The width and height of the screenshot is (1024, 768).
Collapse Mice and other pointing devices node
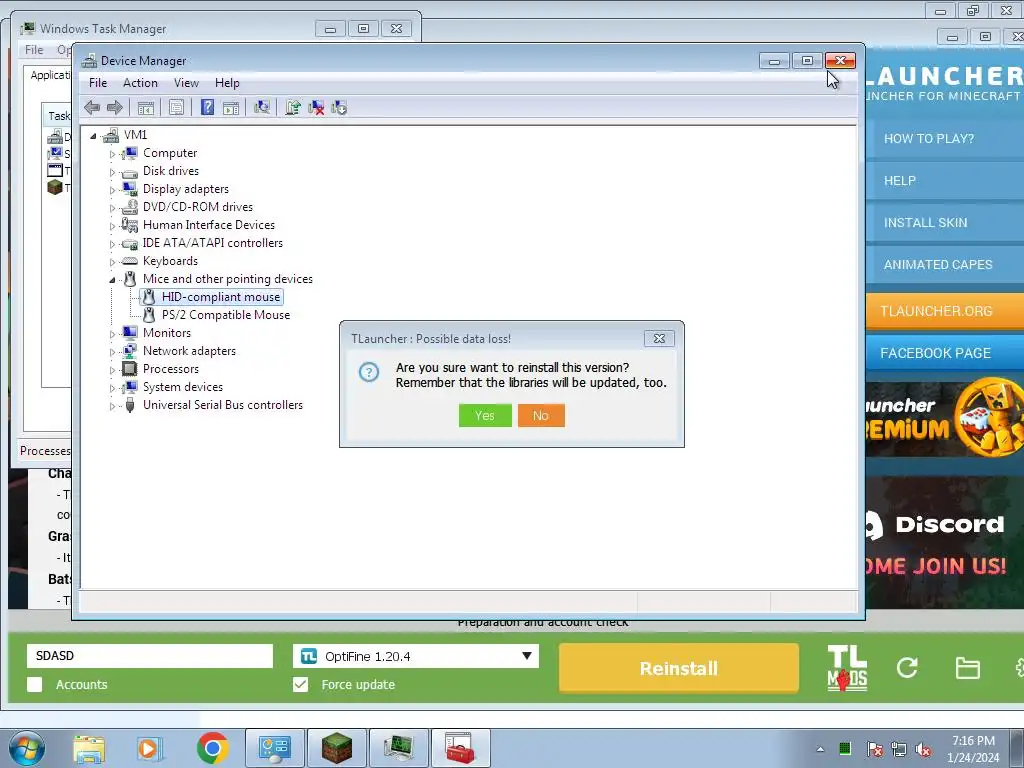tap(112, 280)
